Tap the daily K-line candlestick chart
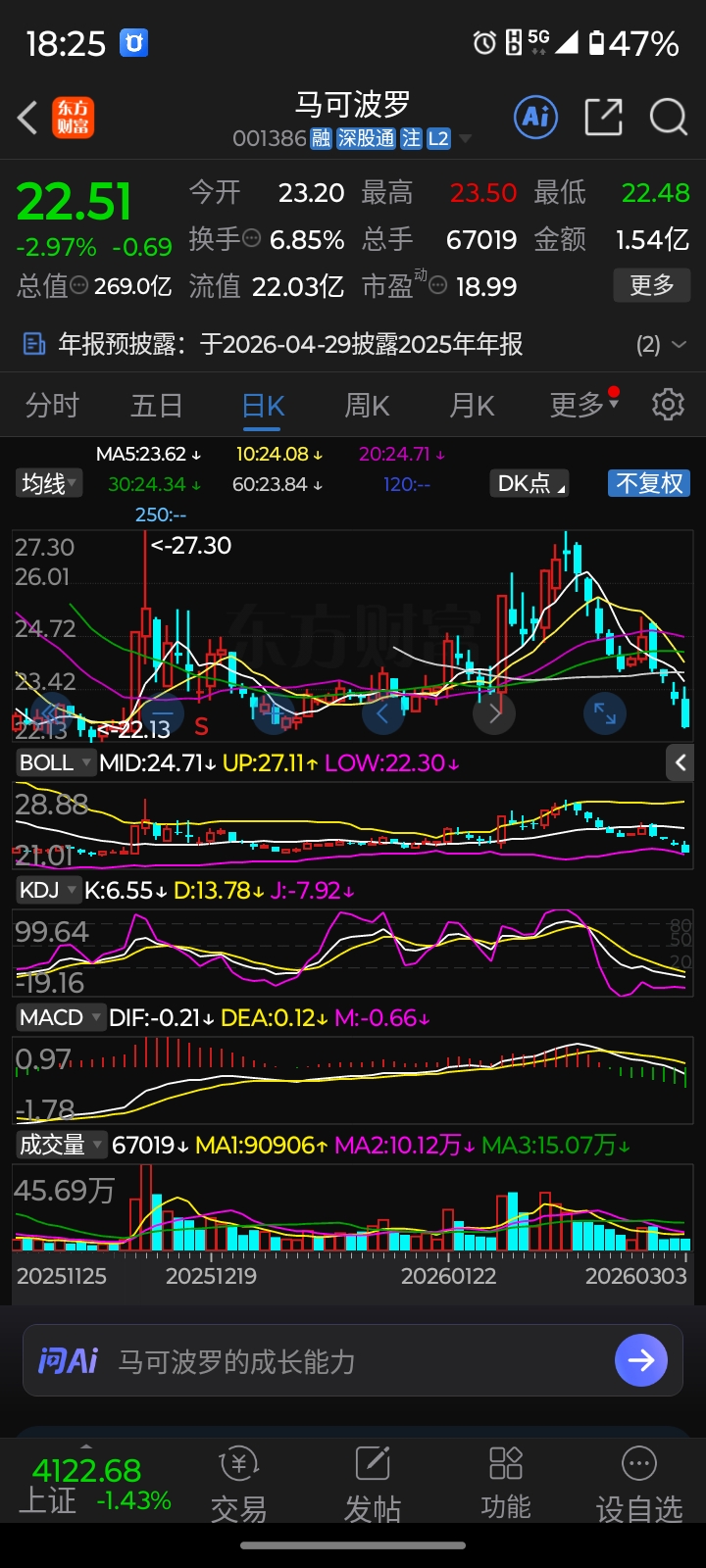Viewport: 706px width, 1568px height. (x=353, y=635)
